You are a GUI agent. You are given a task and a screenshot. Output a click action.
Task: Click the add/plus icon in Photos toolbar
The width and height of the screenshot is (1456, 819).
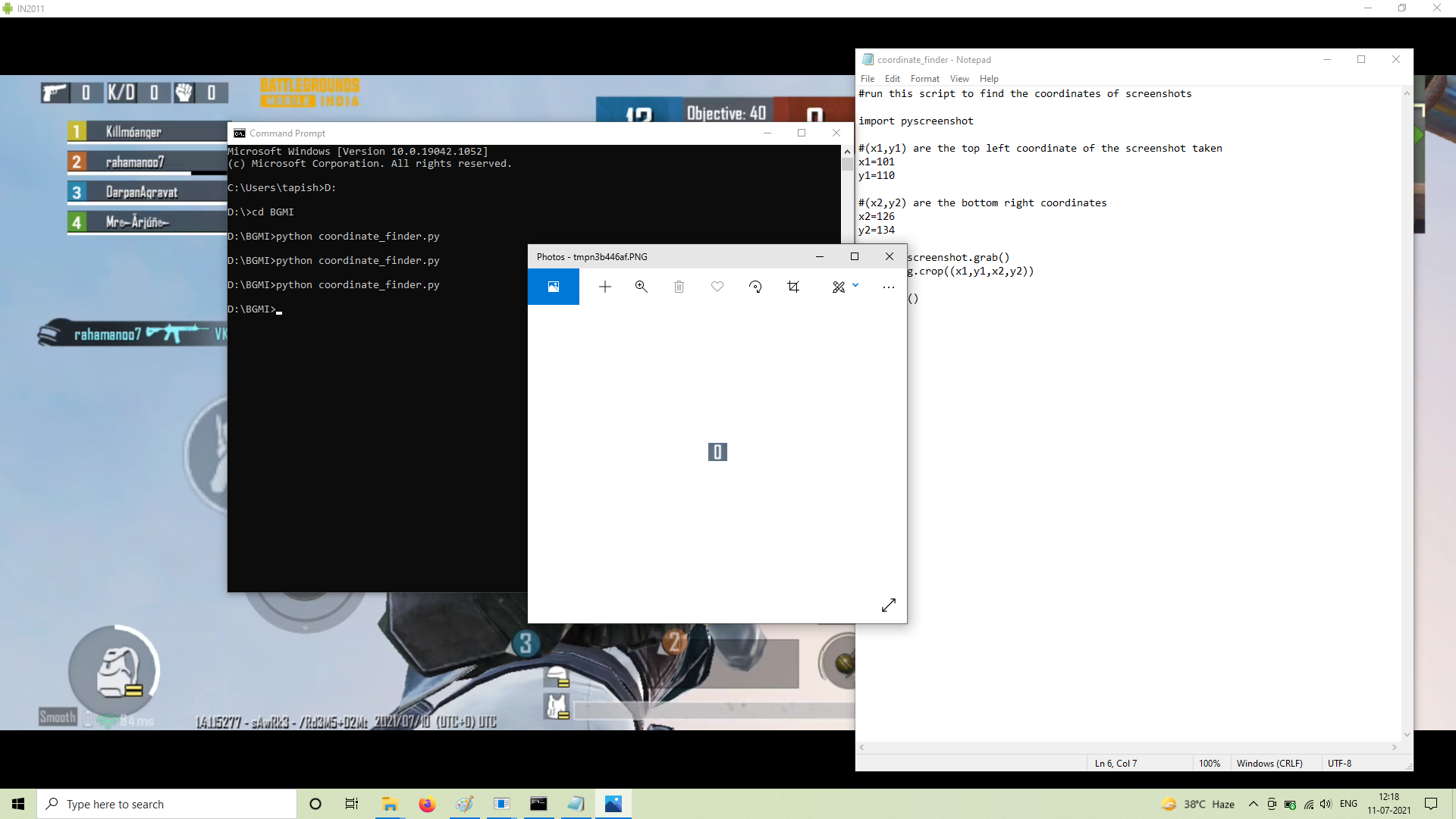pos(604,287)
